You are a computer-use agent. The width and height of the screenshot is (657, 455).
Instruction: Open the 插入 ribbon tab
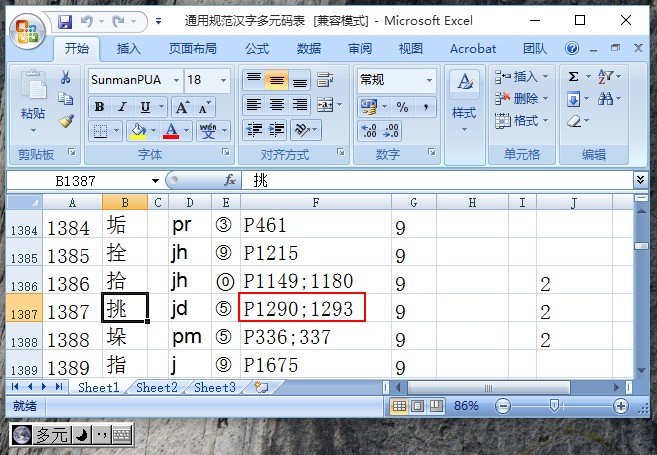129,48
